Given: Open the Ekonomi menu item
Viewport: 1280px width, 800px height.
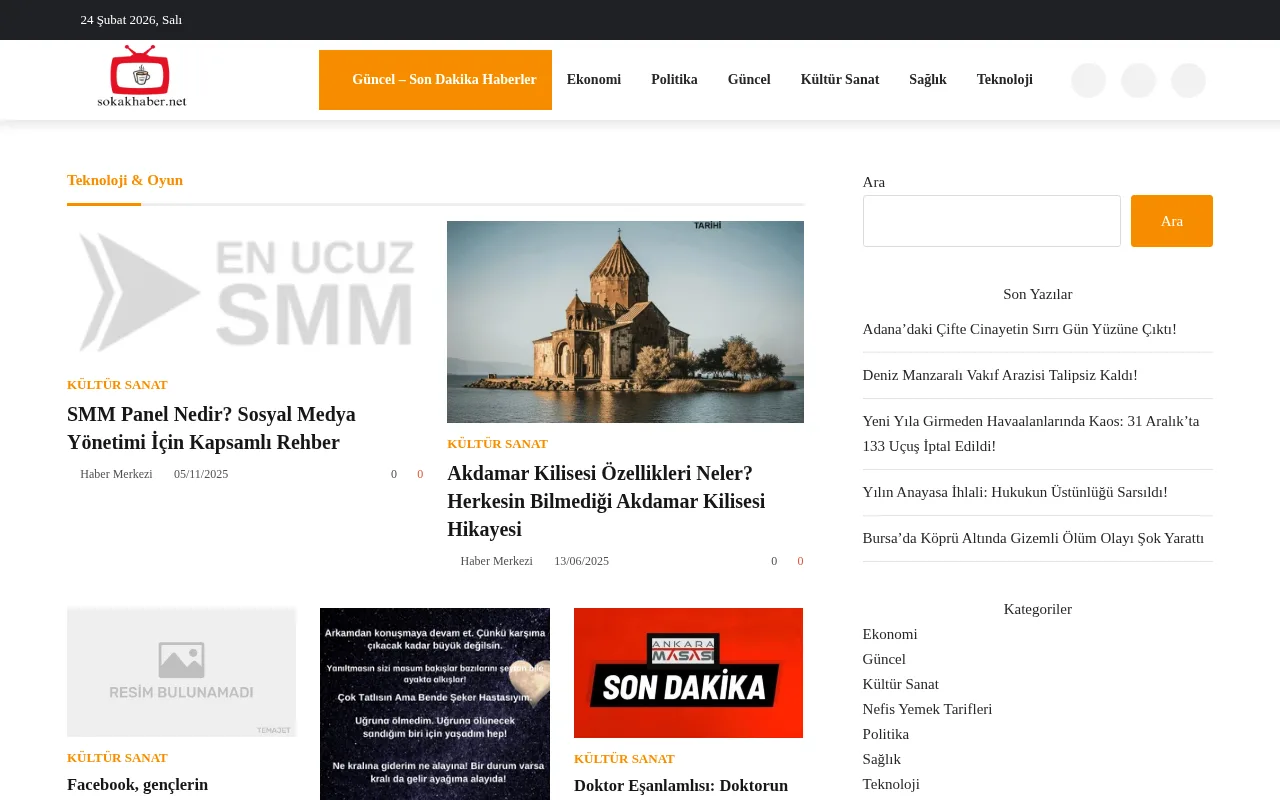Looking at the screenshot, I should point(593,79).
